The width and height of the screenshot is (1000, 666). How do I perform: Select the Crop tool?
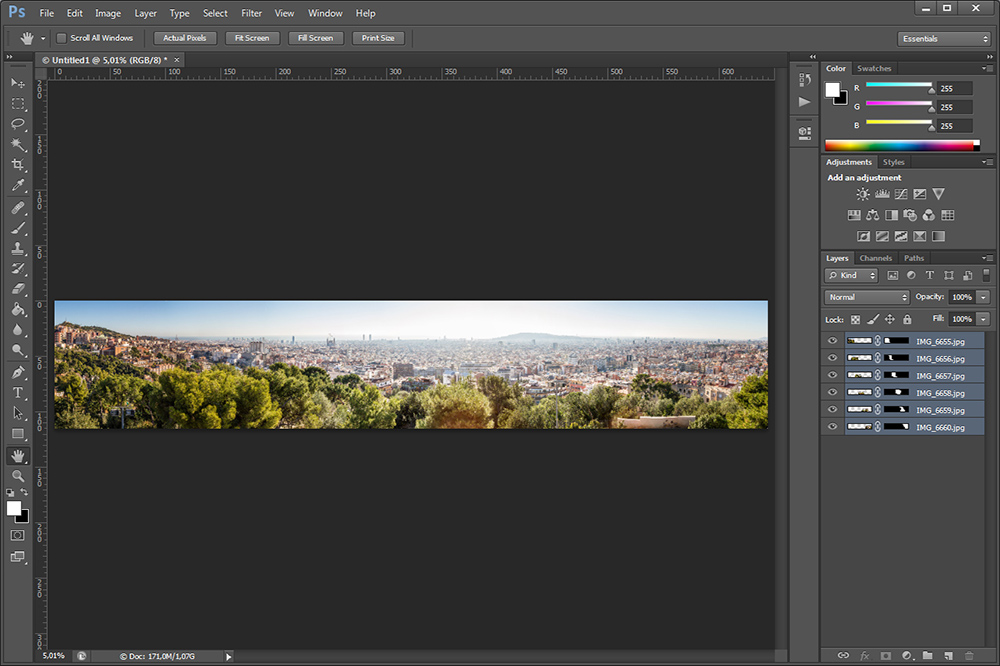point(18,165)
